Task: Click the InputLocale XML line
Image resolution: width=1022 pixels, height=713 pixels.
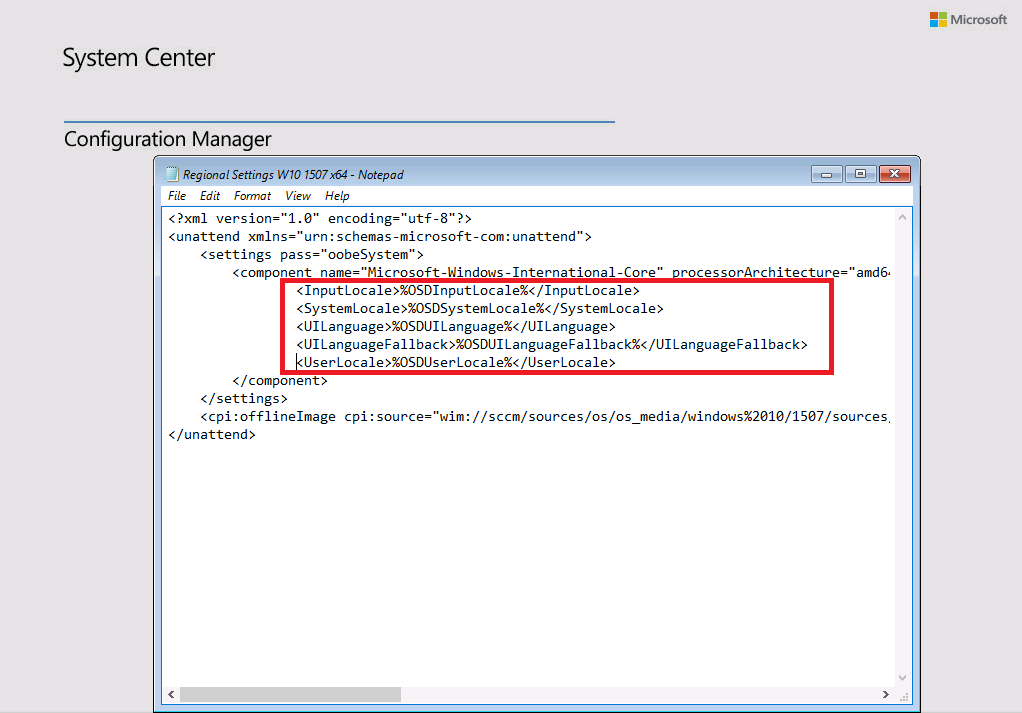Action: point(468,291)
